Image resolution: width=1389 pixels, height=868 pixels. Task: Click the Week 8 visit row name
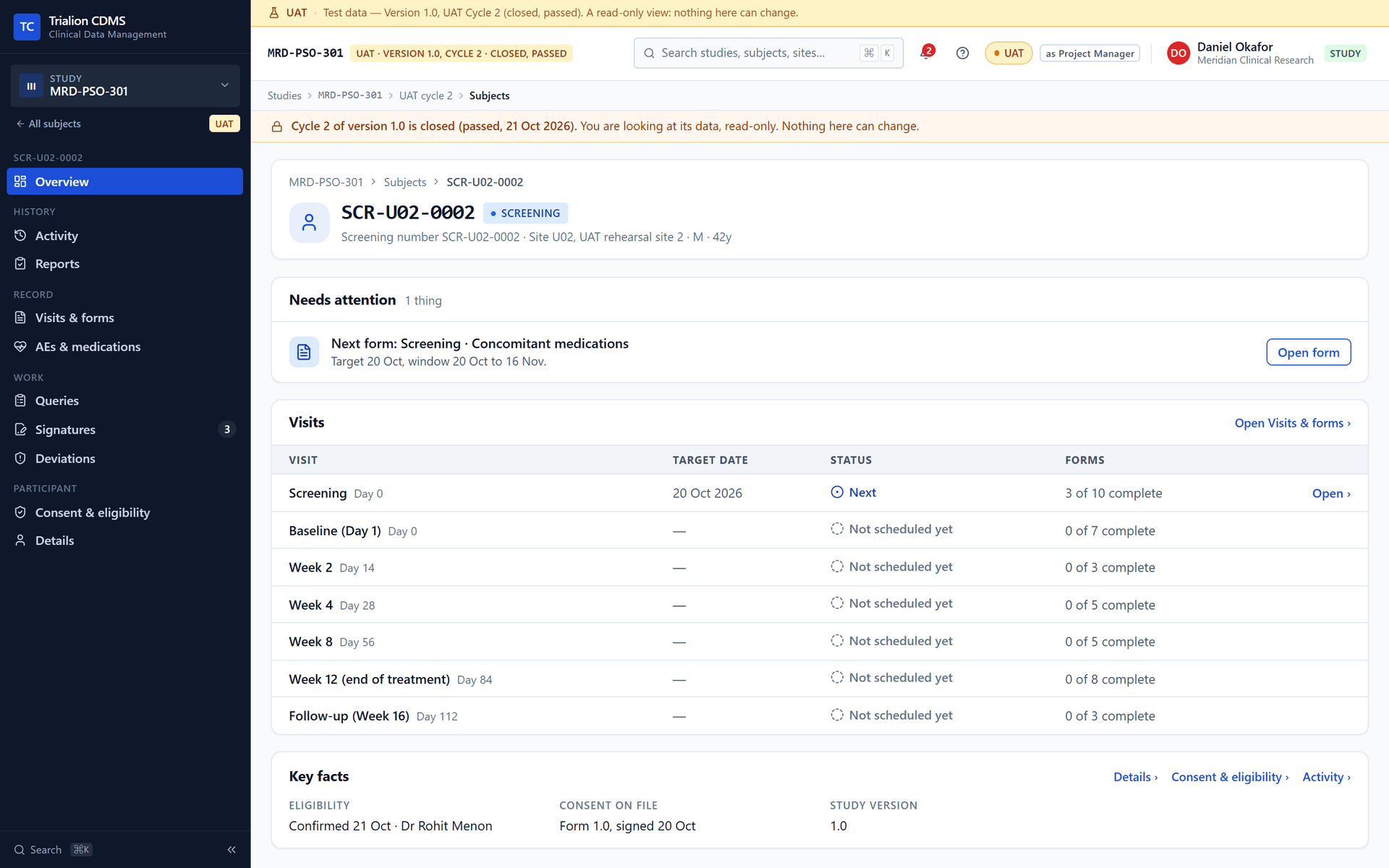pyautogui.click(x=310, y=642)
